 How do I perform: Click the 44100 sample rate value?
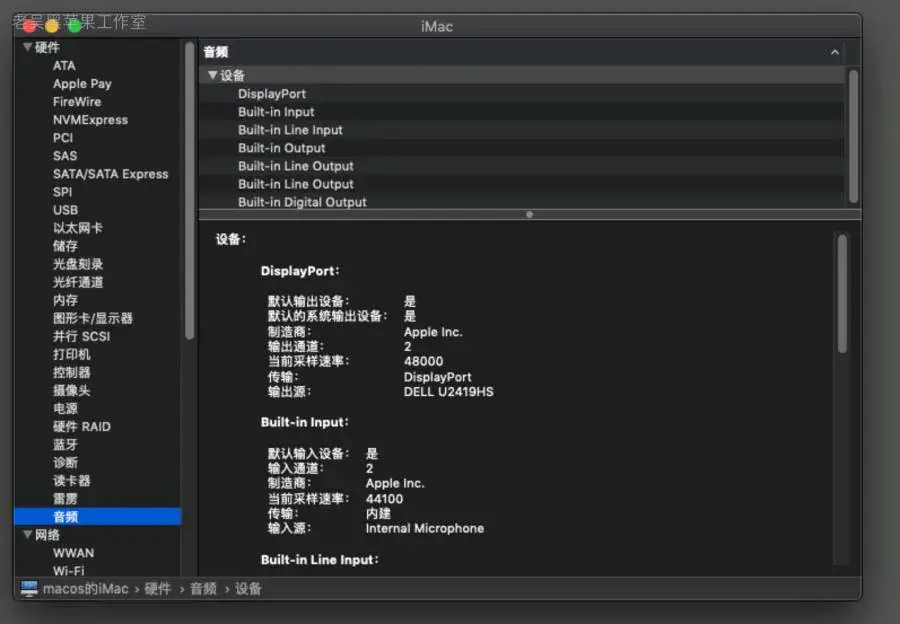point(385,499)
